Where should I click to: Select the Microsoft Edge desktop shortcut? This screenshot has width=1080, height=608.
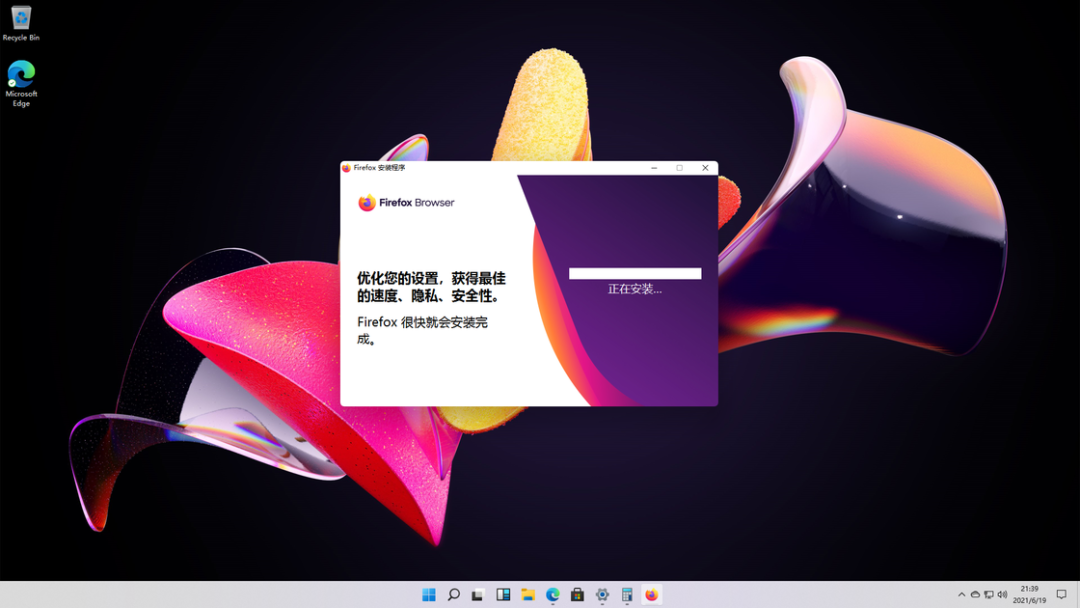pos(21,83)
